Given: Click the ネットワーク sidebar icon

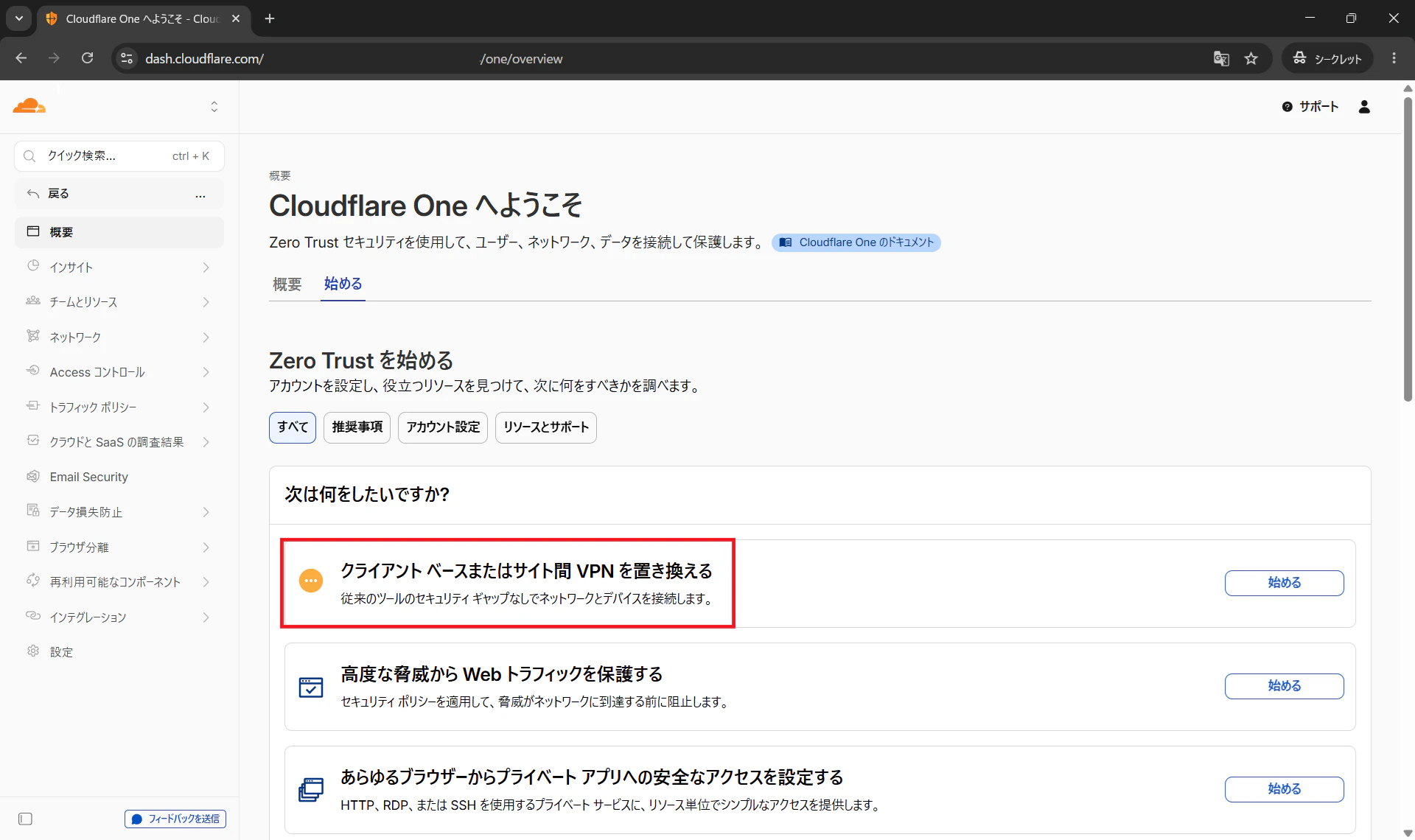Looking at the screenshot, I should pos(33,336).
